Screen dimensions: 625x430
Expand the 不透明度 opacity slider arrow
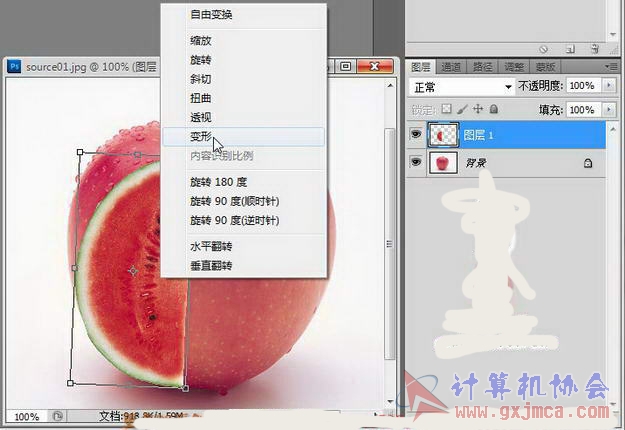[611, 87]
